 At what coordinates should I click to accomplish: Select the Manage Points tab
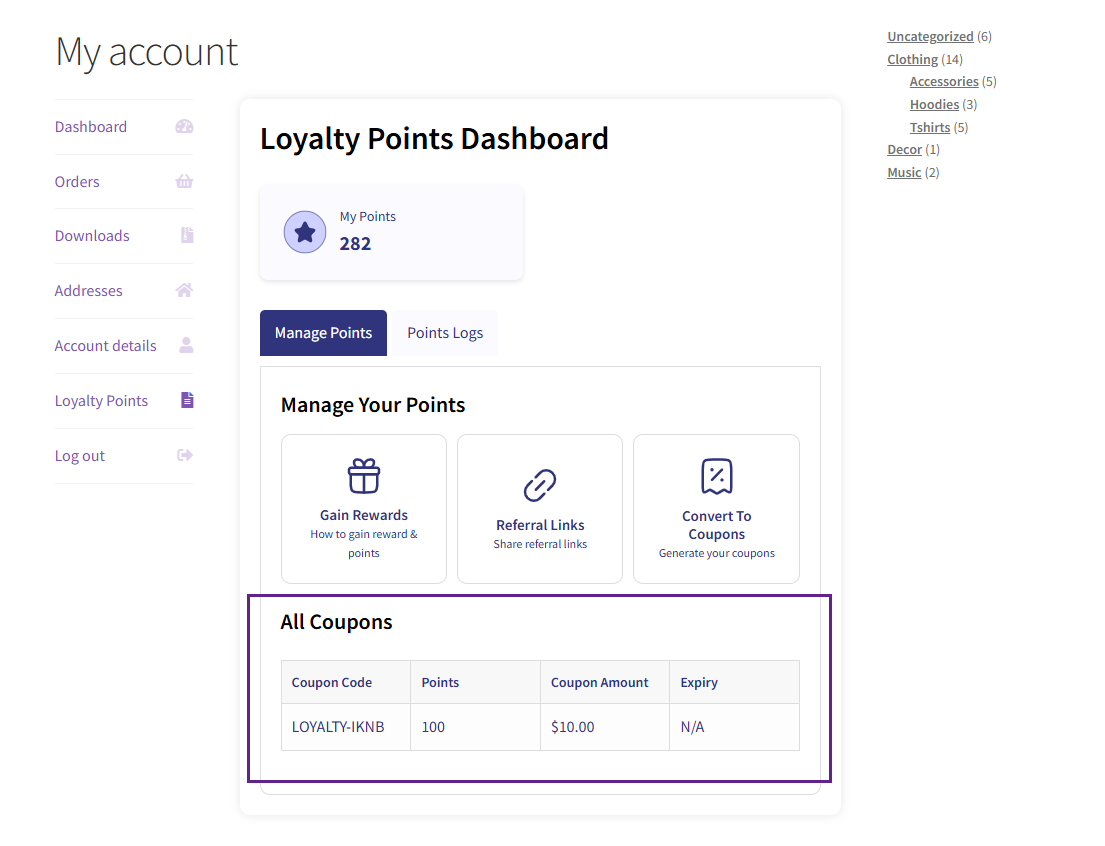[323, 333]
